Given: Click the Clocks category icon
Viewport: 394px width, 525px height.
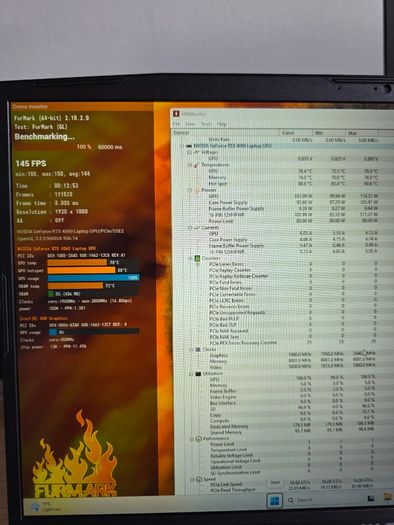Looking at the screenshot, I should point(198,350).
